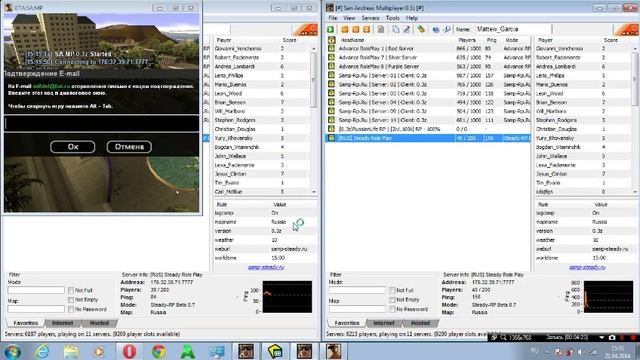Click the Name field with Mattew_Garcia
640x360 pixels.
pos(513,29)
